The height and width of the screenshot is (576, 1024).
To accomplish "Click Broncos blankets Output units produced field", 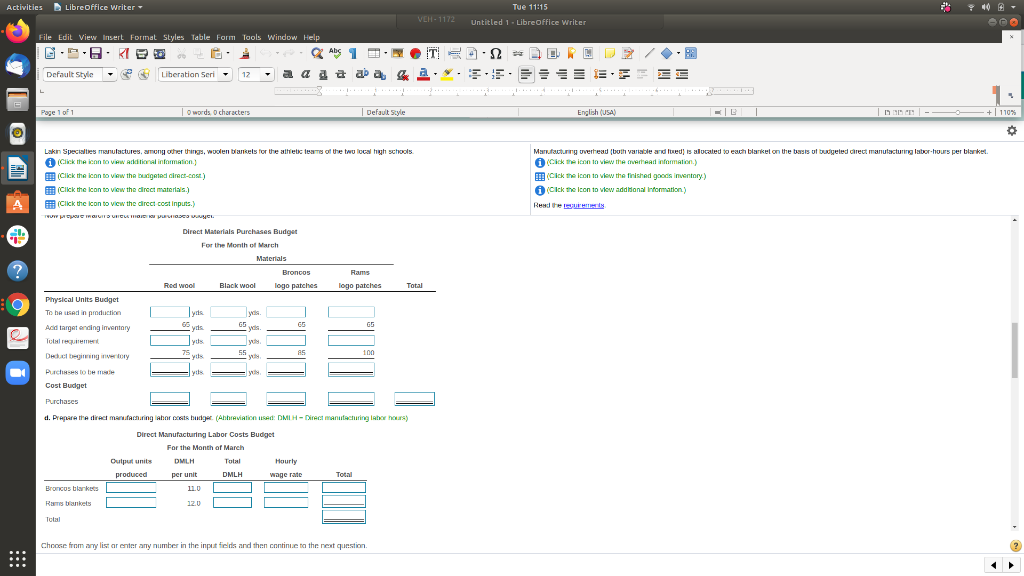I will point(131,488).
